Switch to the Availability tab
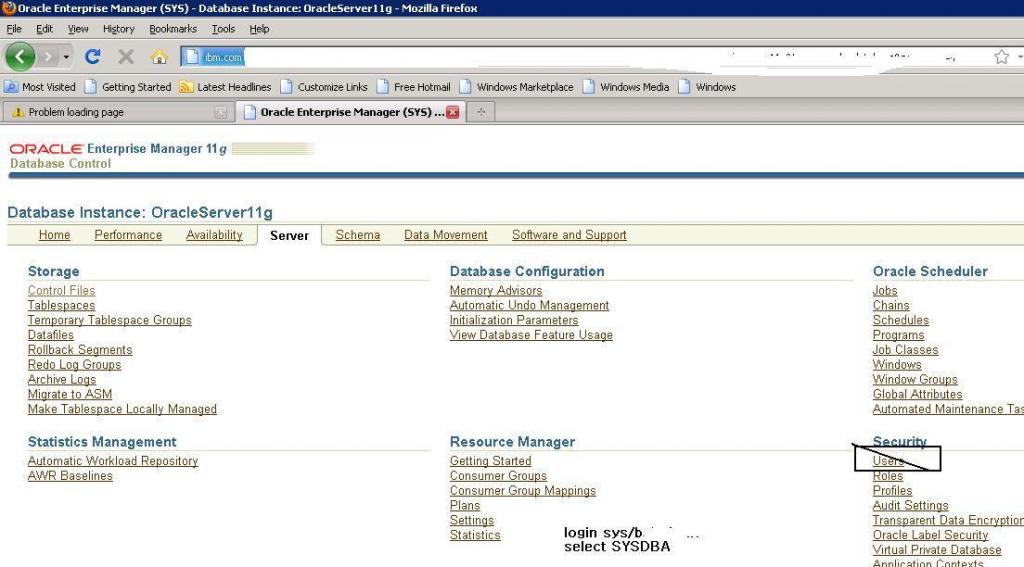Viewport: 1024px width, 567px height. [214, 235]
